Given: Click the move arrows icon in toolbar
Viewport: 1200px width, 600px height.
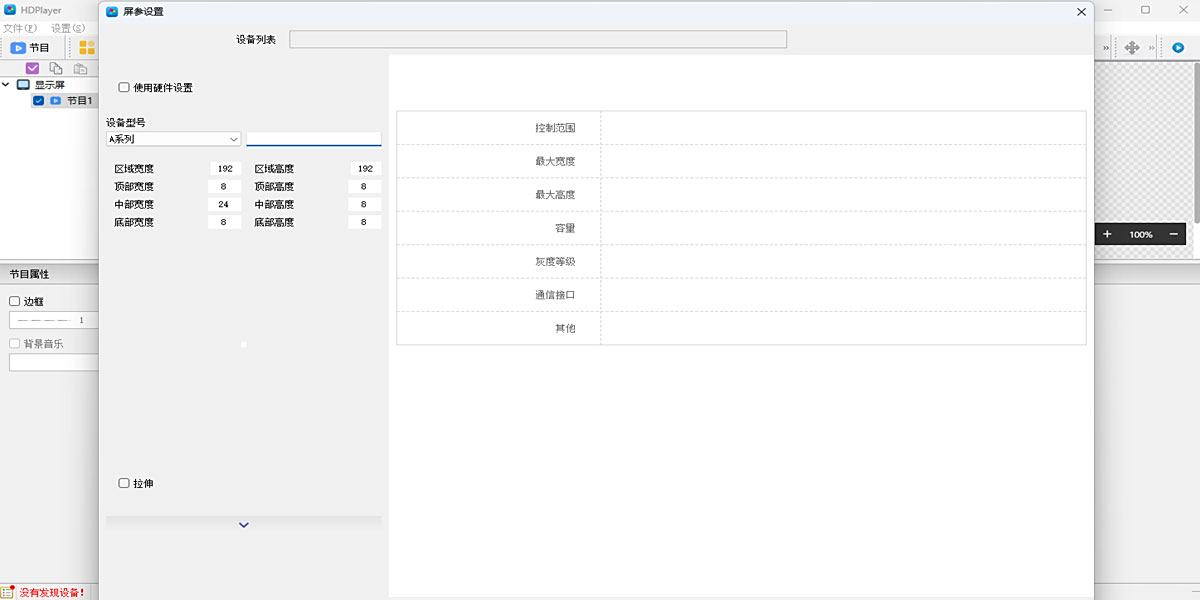Looking at the screenshot, I should 1132,47.
